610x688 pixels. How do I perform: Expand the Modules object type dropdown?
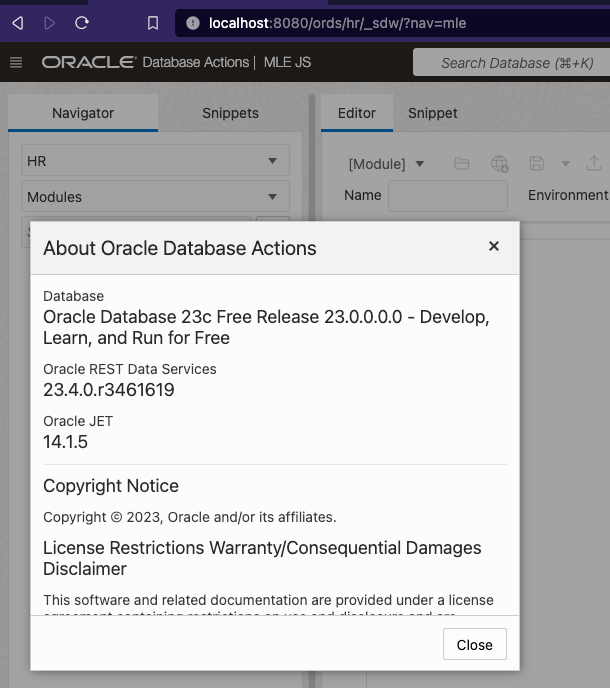point(155,197)
